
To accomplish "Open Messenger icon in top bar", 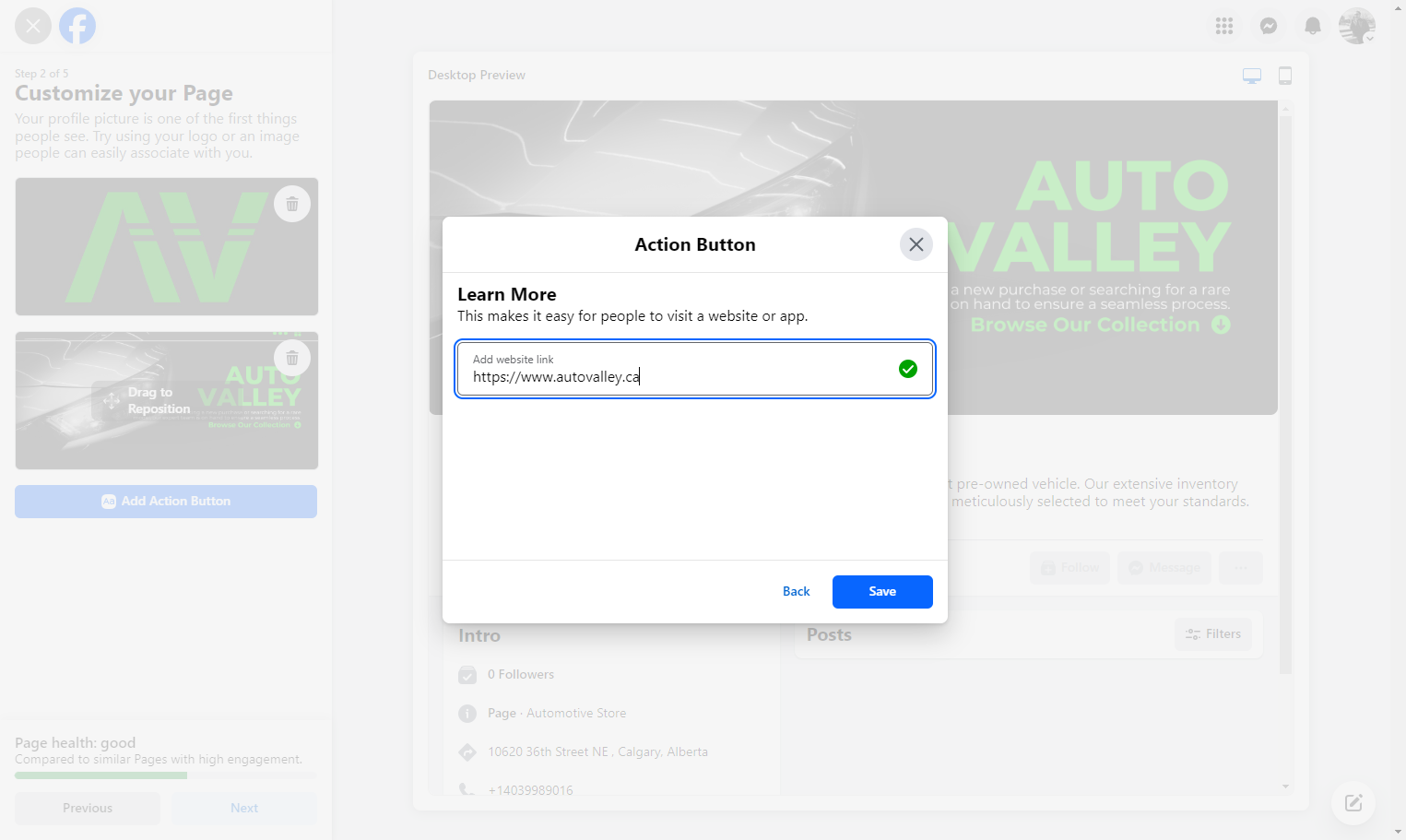I will [x=1269, y=26].
